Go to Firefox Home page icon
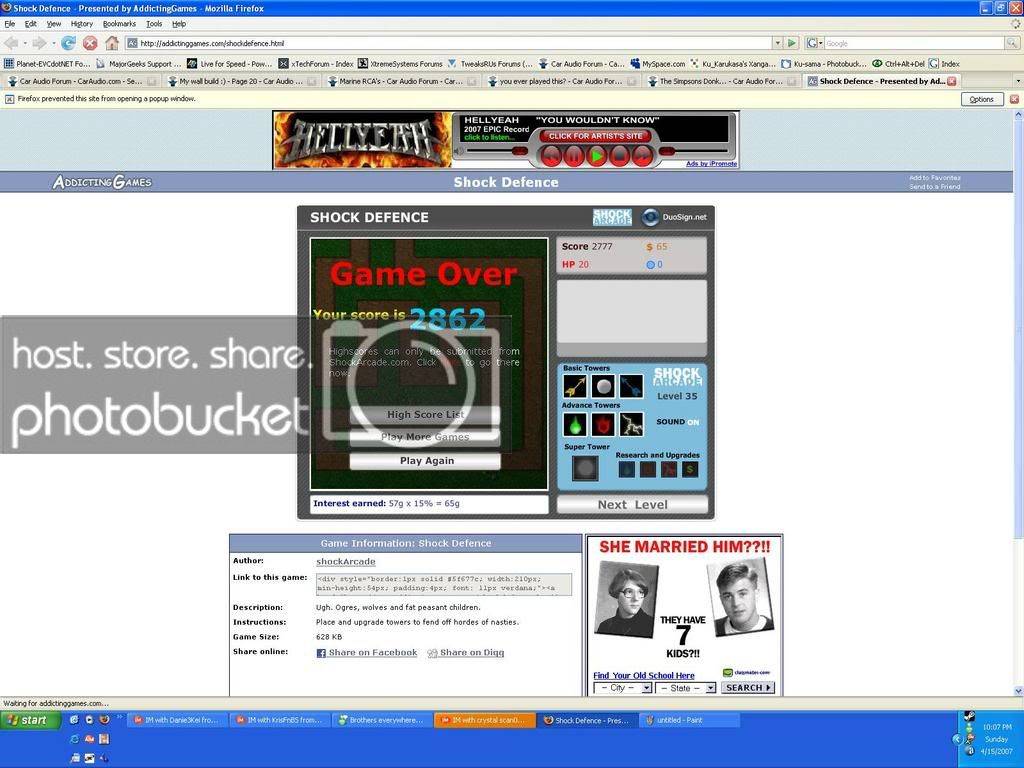 point(112,43)
